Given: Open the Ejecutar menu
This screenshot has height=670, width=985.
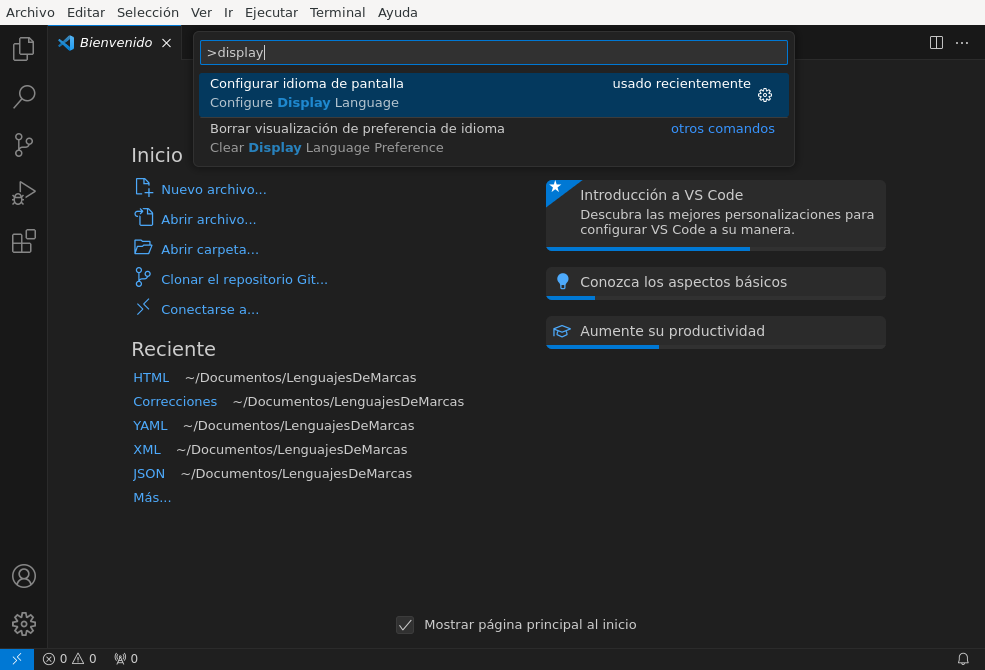Looking at the screenshot, I should (271, 13).
